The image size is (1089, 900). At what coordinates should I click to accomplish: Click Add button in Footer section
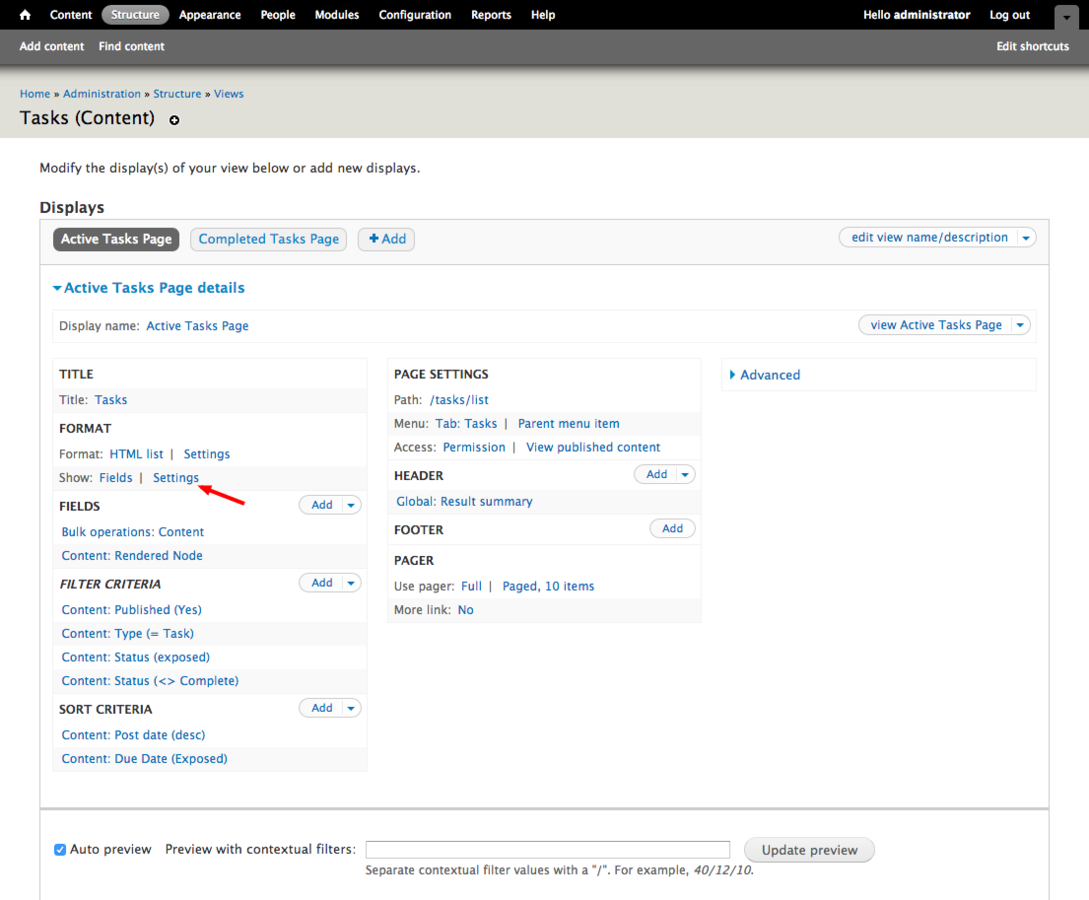click(x=672, y=528)
